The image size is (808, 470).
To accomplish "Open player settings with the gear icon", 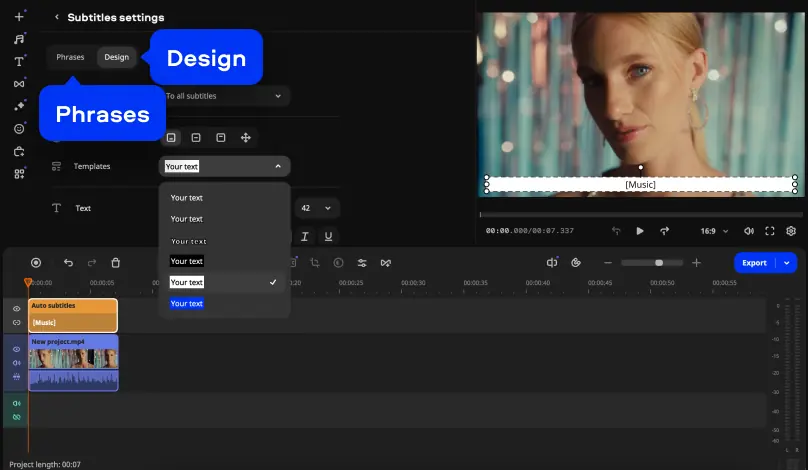I will tap(791, 231).
